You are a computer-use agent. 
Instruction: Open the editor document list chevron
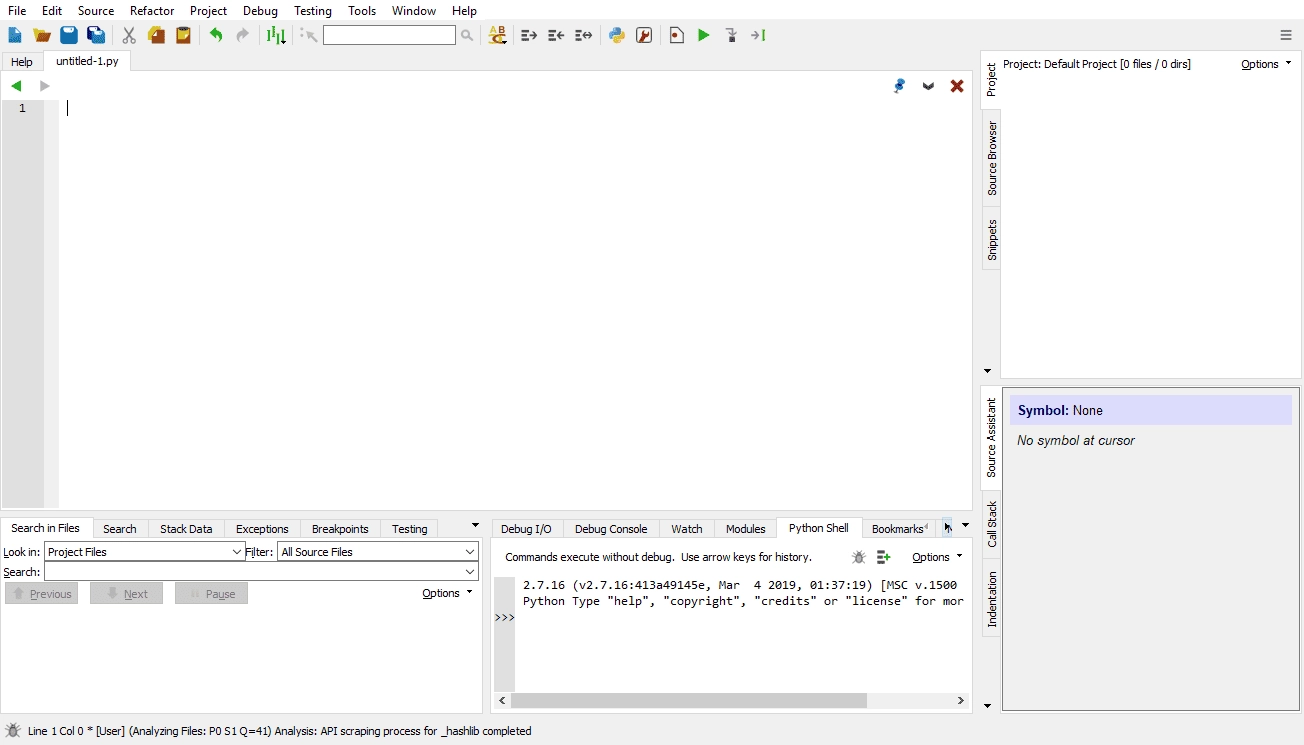coord(928,86)
